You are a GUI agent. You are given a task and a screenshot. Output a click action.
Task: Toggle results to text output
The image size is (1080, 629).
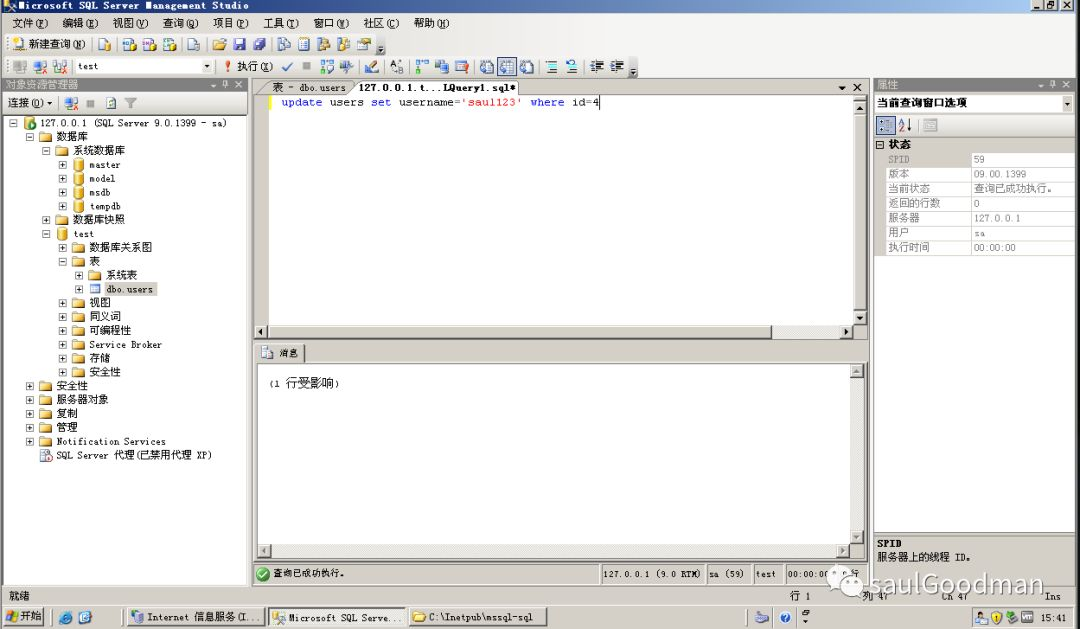(x=487, y=66)
